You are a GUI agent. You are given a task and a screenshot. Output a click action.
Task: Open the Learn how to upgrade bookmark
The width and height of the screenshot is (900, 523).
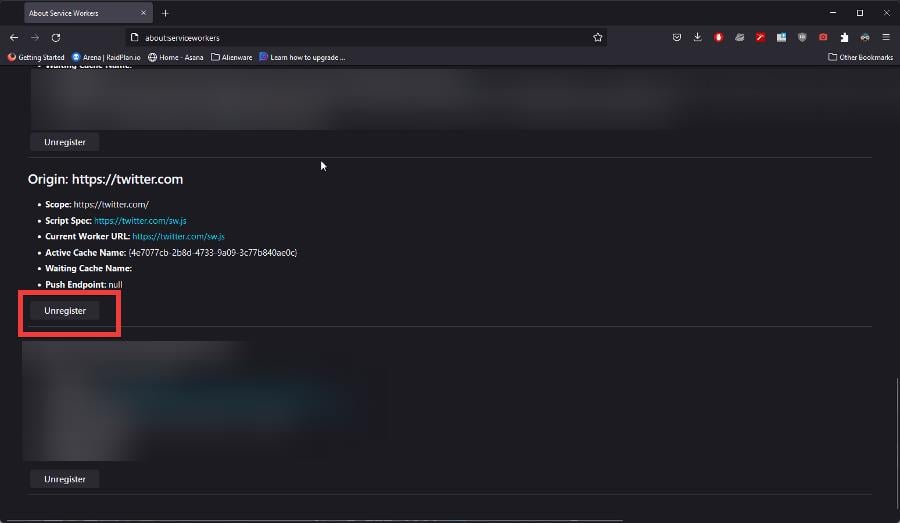tap(302, 57)
